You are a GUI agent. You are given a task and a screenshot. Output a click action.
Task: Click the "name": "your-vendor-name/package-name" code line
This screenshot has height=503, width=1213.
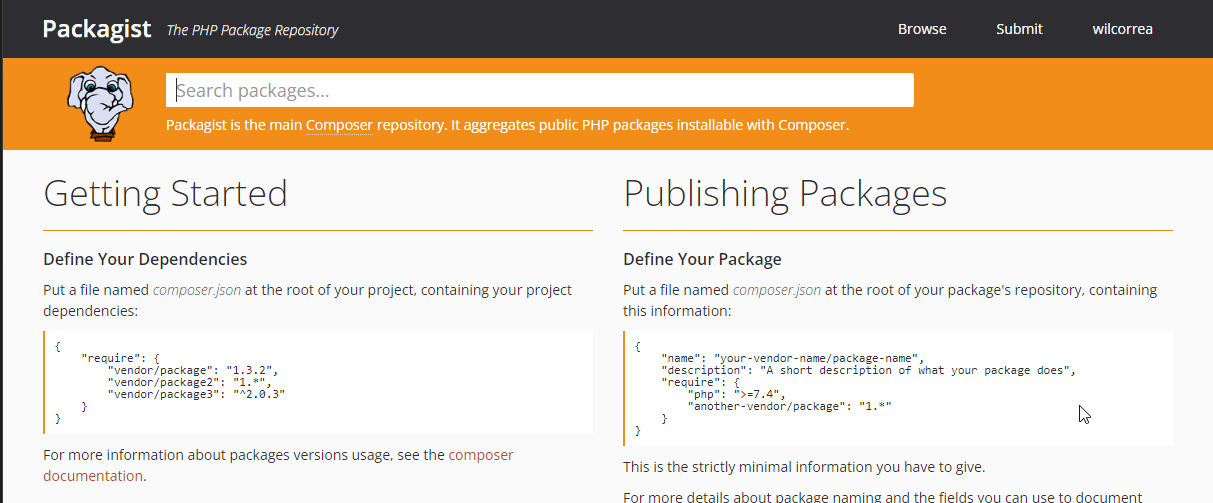[793, 358]
